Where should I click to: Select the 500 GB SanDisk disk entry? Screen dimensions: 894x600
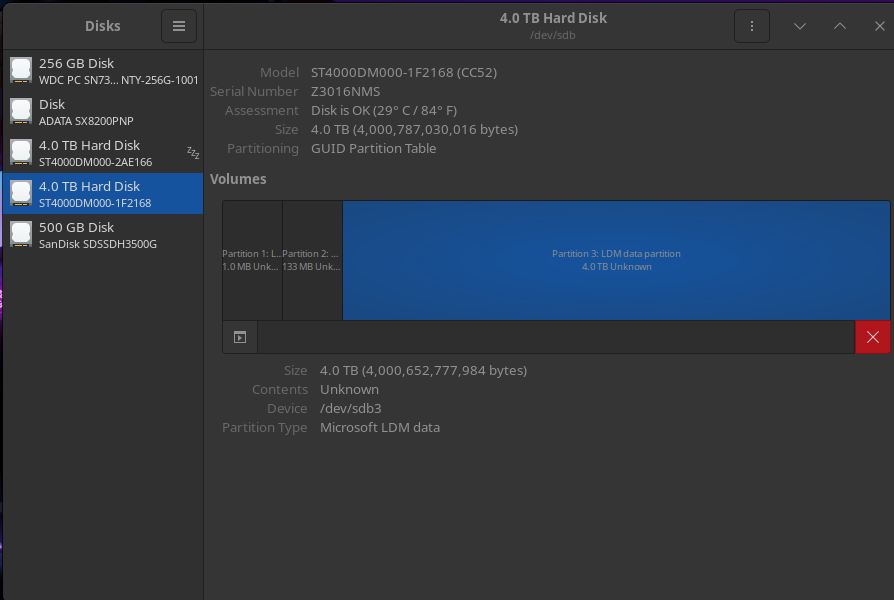(x=103, y=235)
